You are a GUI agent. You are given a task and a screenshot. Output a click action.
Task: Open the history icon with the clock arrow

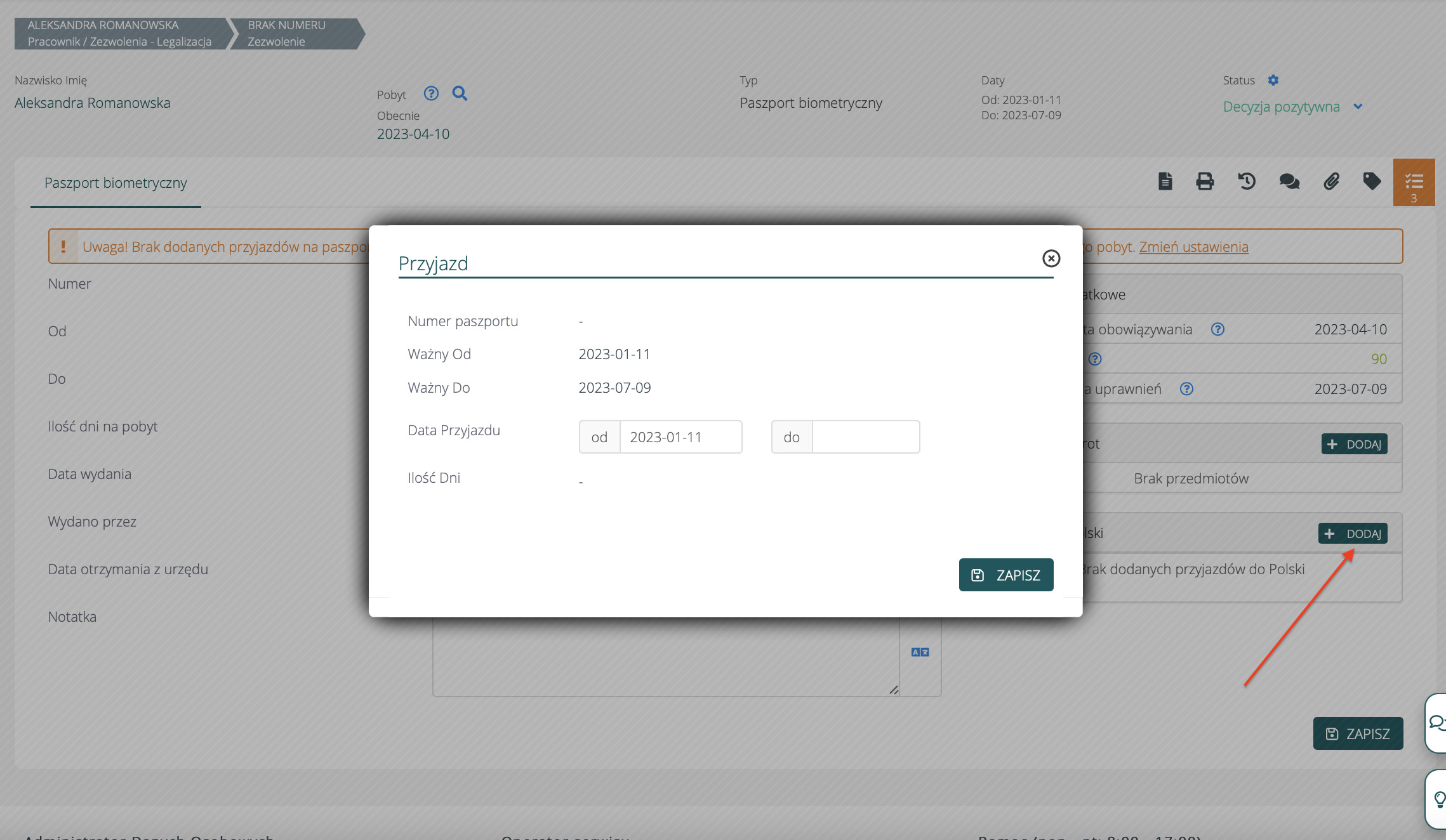click(1247, 181)
